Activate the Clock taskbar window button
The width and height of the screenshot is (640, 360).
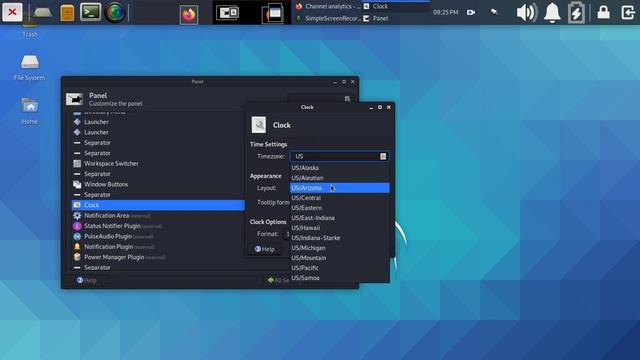pyautogui.click(x=396, y=6)
